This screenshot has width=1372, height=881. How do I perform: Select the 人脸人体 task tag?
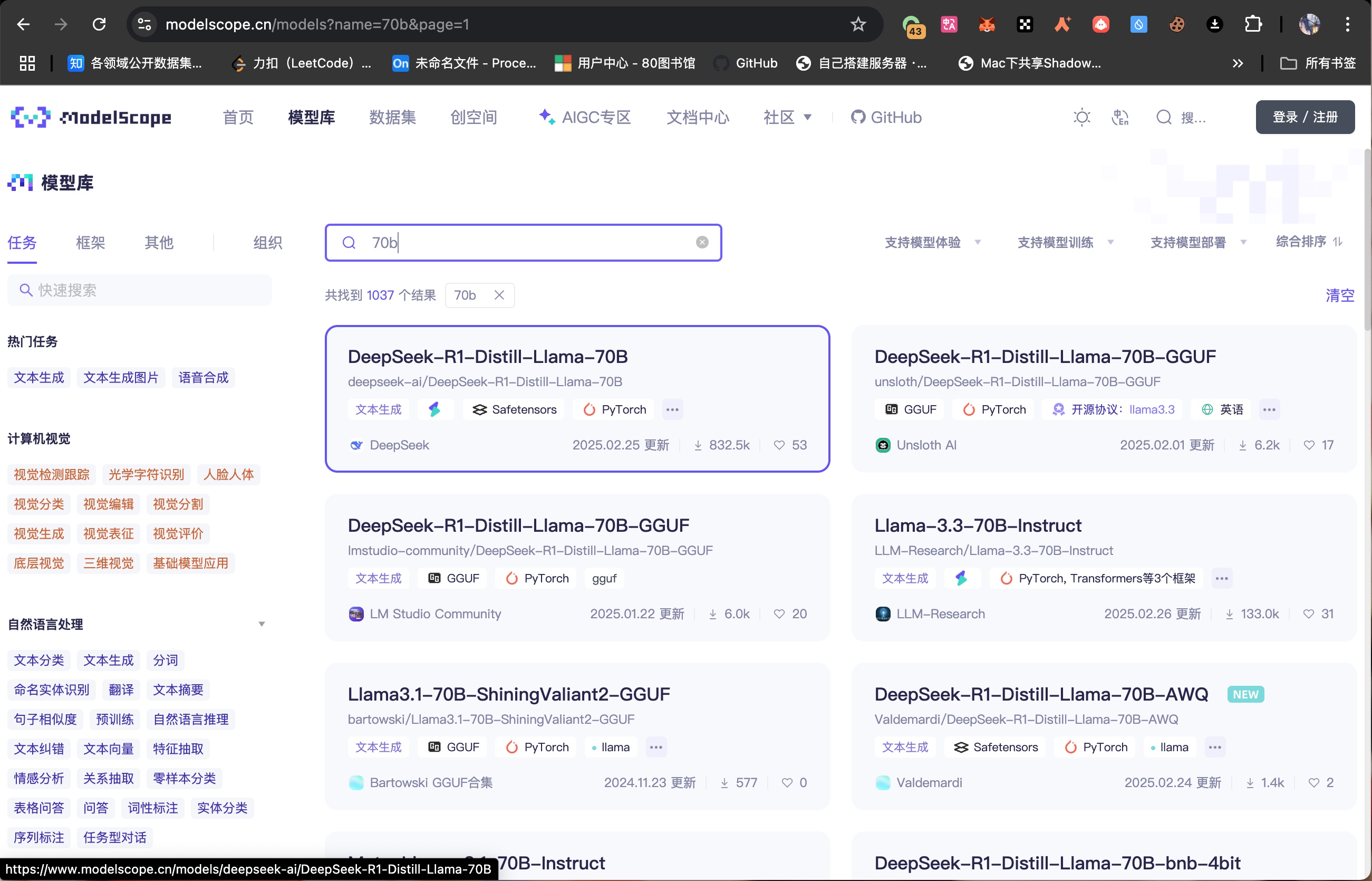229,474
